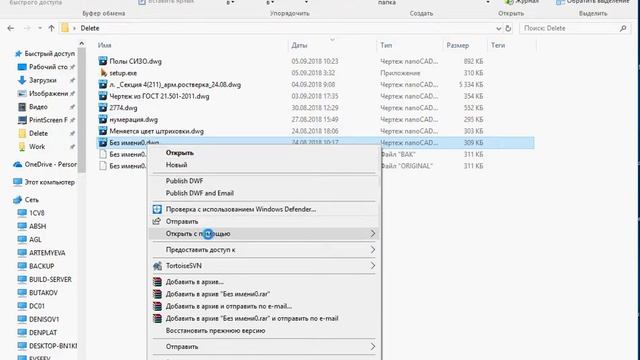Sort by the Дата column header

[299, 45]
